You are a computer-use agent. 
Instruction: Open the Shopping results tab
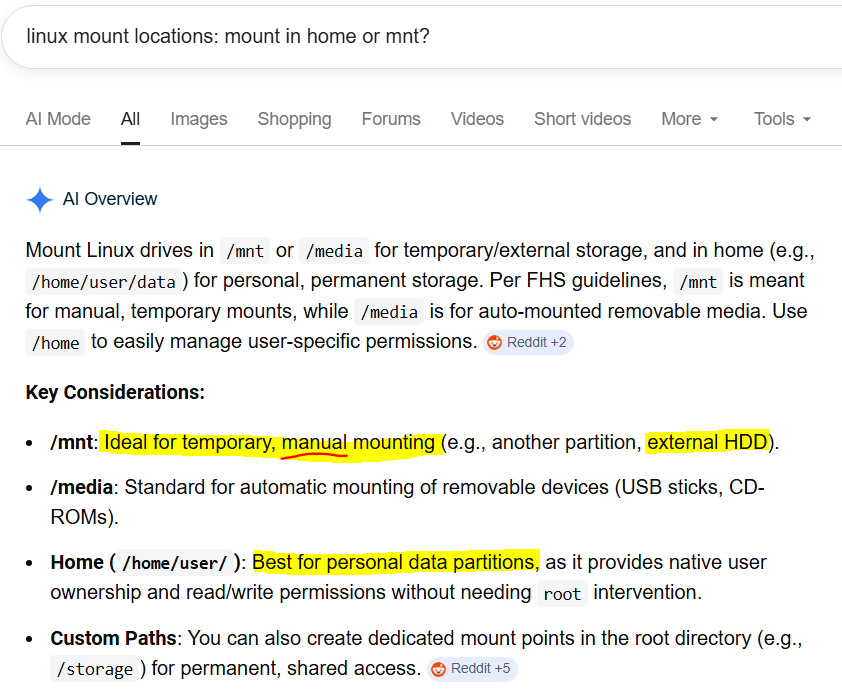294,119
